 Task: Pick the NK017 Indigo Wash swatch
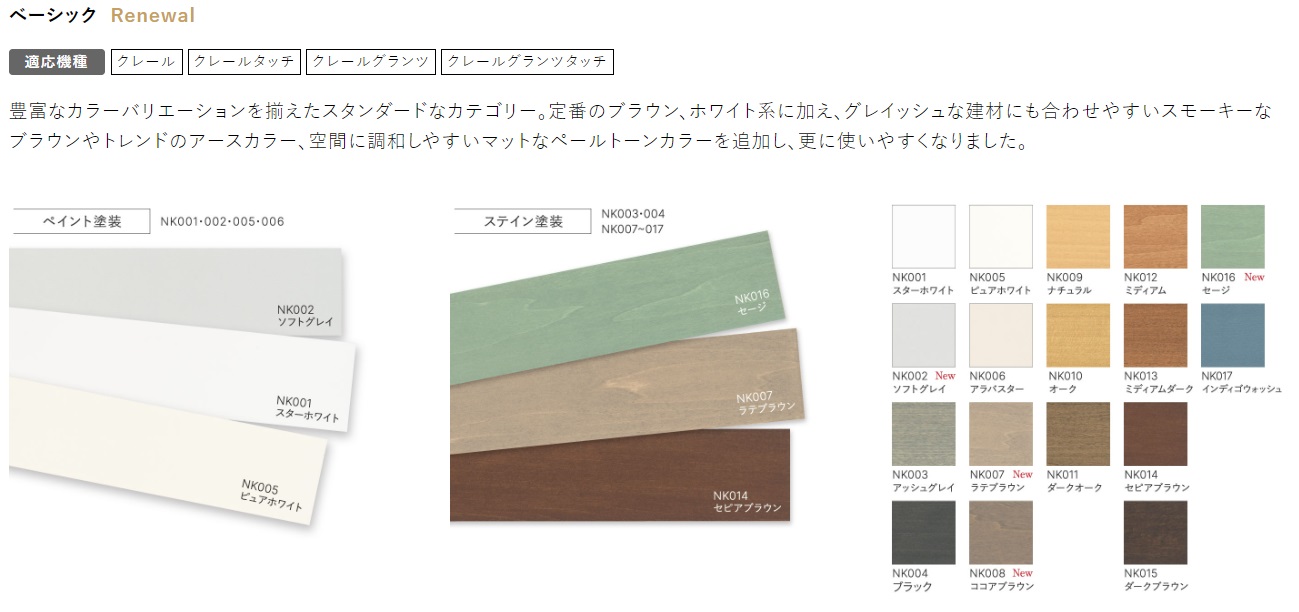(x=1233, y=336)
